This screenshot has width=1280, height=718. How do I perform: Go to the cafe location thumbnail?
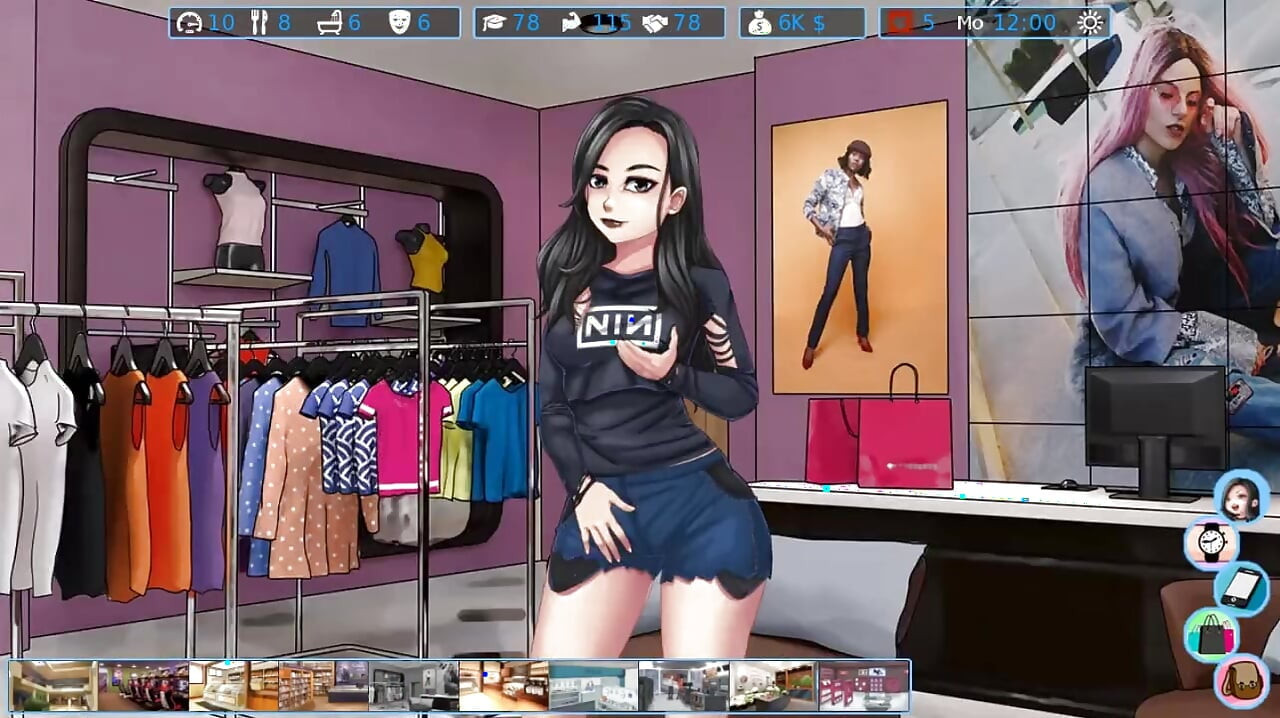[x=774, y=685]
